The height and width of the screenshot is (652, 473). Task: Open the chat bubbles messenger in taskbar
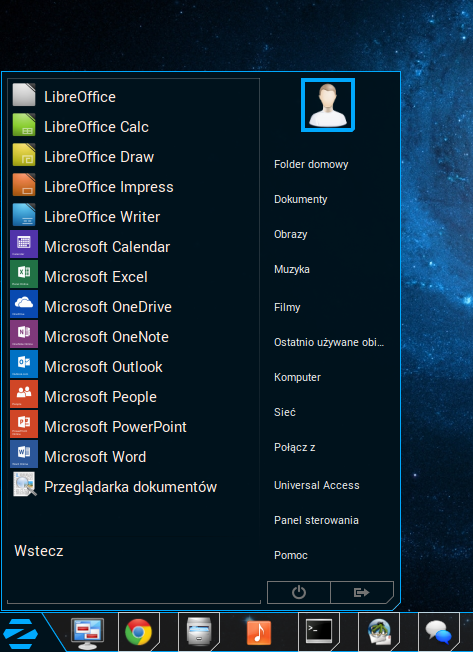click(x=438, y=632)
